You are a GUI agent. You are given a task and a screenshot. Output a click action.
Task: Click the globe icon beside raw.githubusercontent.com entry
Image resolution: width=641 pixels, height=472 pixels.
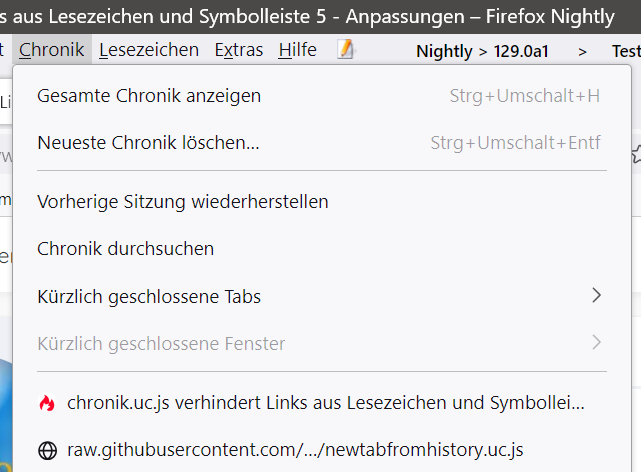(47, 450)
